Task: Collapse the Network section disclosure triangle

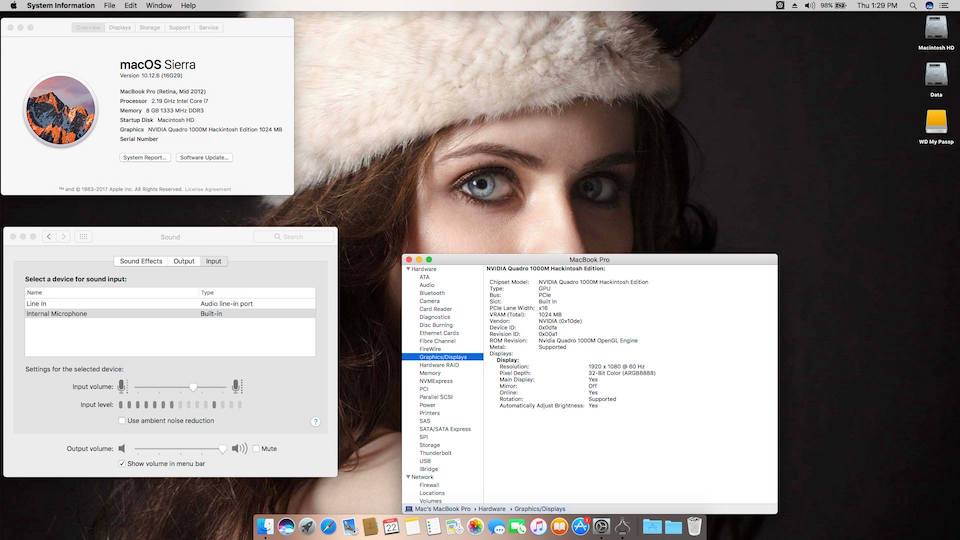Action: [x=407, y=477]
